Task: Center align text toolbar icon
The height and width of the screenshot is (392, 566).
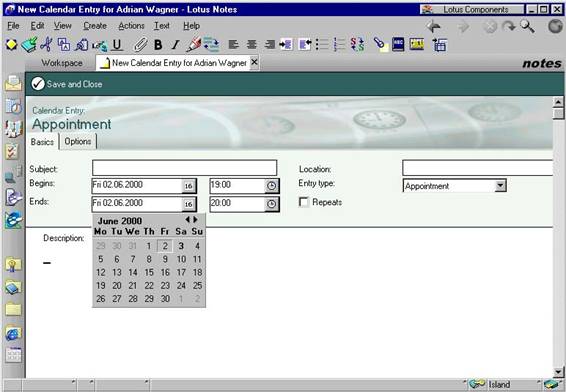Action: pos(251,45)
